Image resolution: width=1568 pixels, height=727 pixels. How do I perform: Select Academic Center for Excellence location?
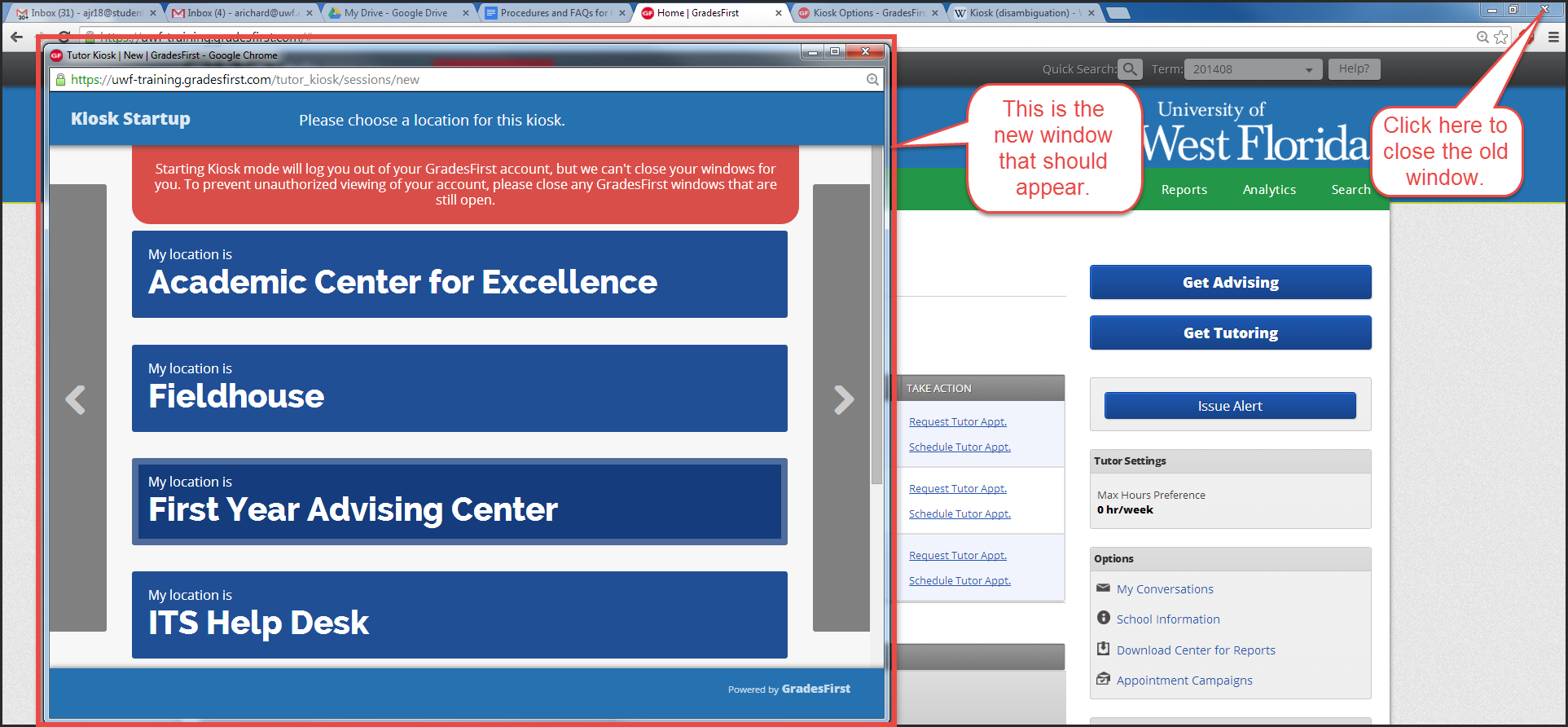pos(459,274)
